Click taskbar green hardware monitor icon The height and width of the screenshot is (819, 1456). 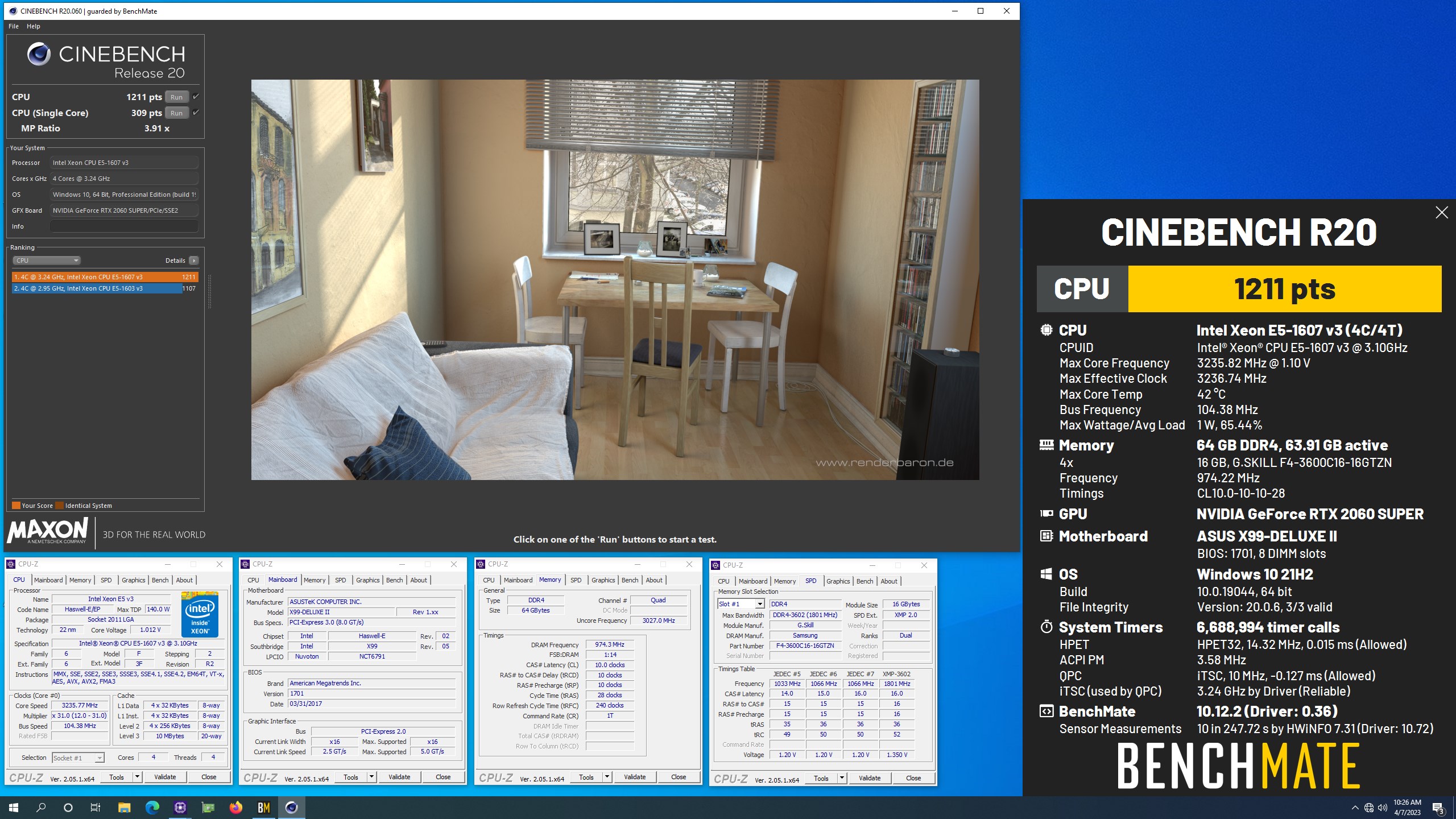click(x=208, y=808)
